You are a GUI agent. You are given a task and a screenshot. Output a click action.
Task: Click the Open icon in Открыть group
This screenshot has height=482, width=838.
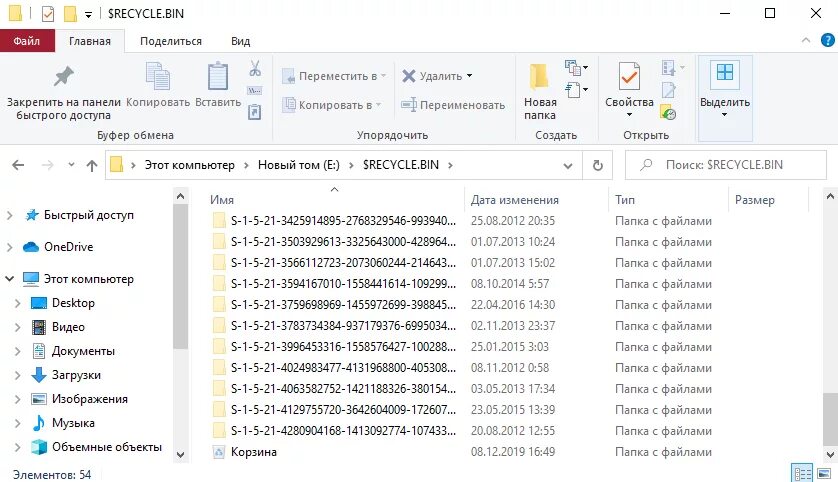[668, 67]
